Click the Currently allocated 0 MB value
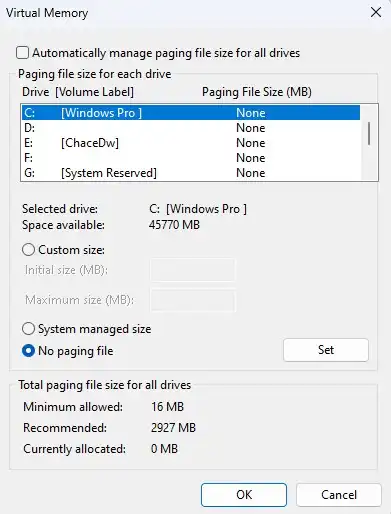The image size is (391, 514). [164, 449]
